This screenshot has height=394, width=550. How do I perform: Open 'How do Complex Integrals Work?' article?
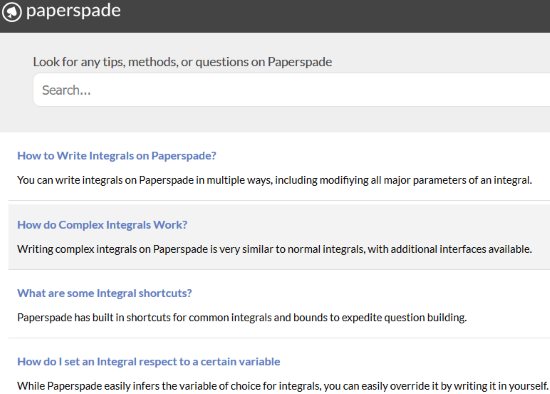point(102,225)
